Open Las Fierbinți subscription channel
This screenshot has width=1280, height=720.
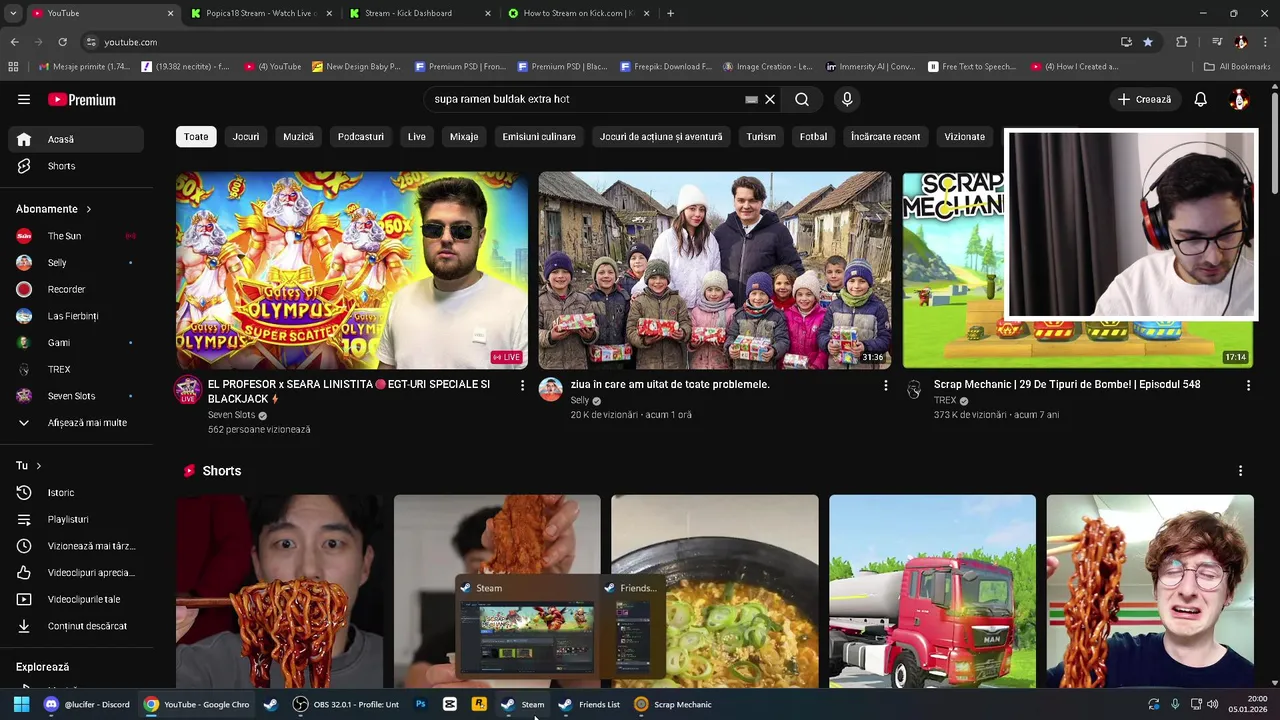click(x=76, y=316)
